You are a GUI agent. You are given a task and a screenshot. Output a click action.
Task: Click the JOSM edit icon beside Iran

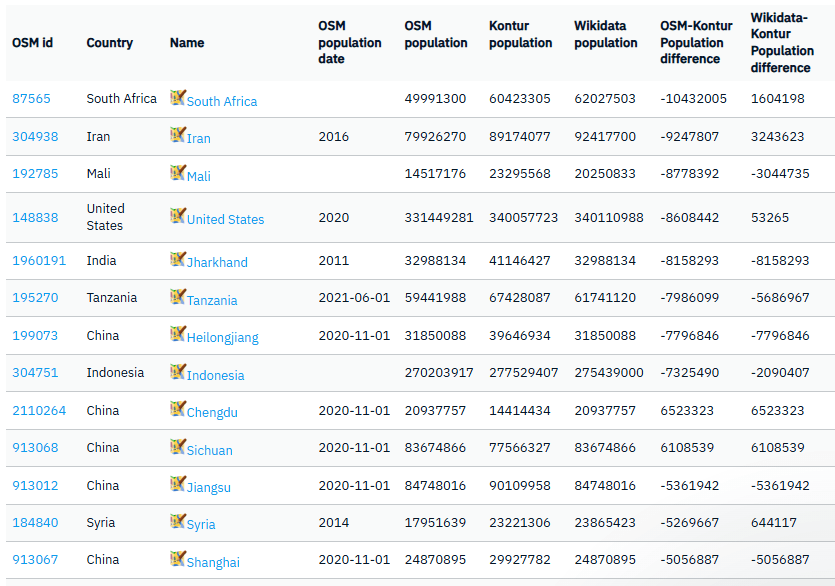tap(178, 135)
